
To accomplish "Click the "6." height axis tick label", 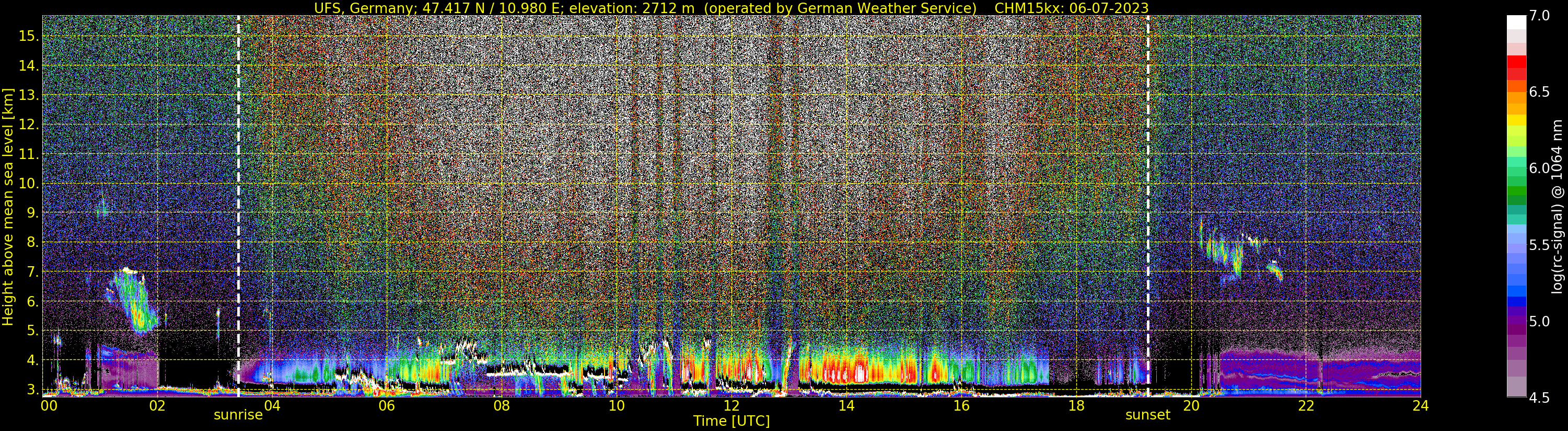I will click(33, 301).
